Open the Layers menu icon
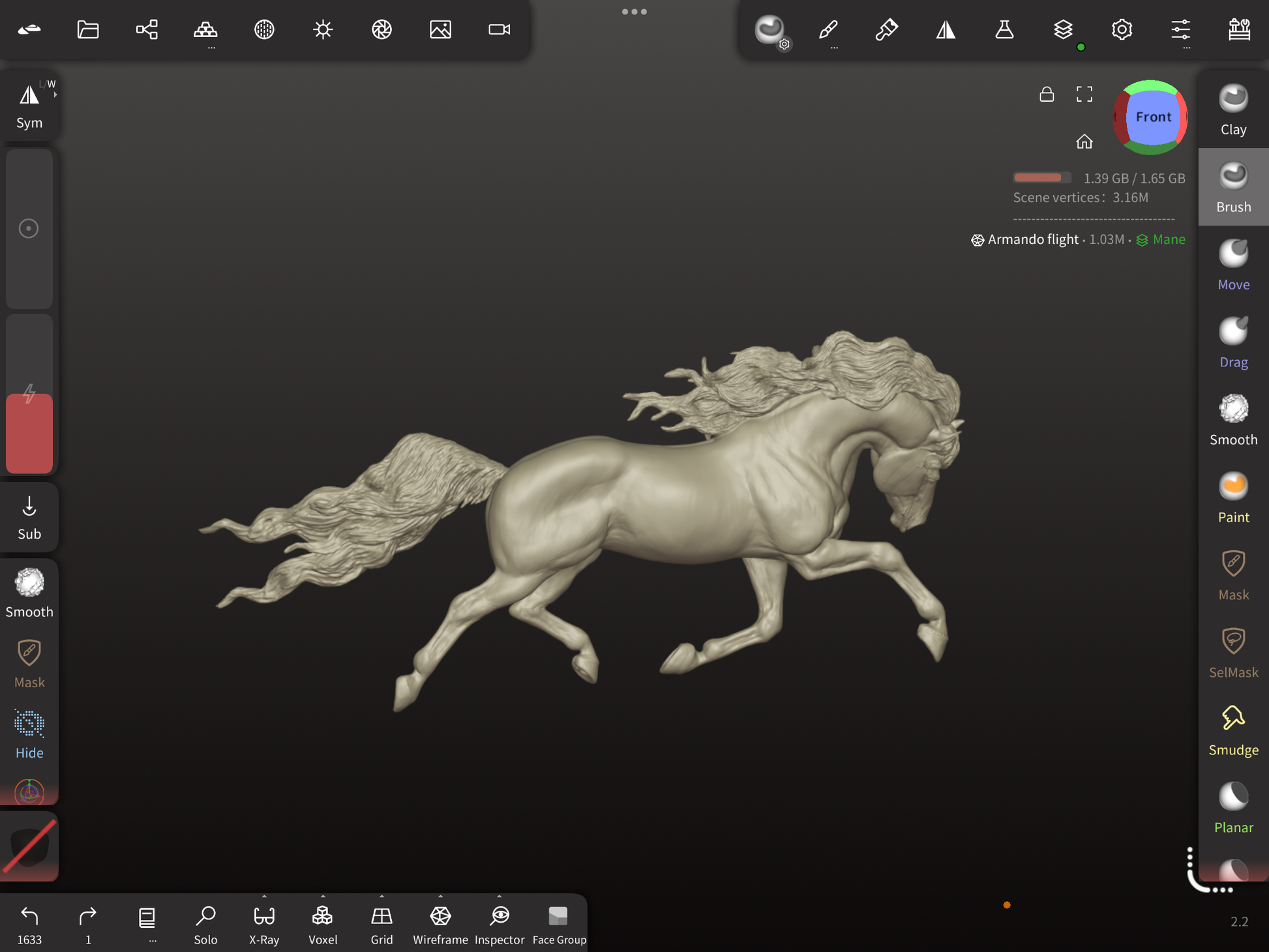The width and height of the screenshot is (1269, 952). [x=1063, y=29]
